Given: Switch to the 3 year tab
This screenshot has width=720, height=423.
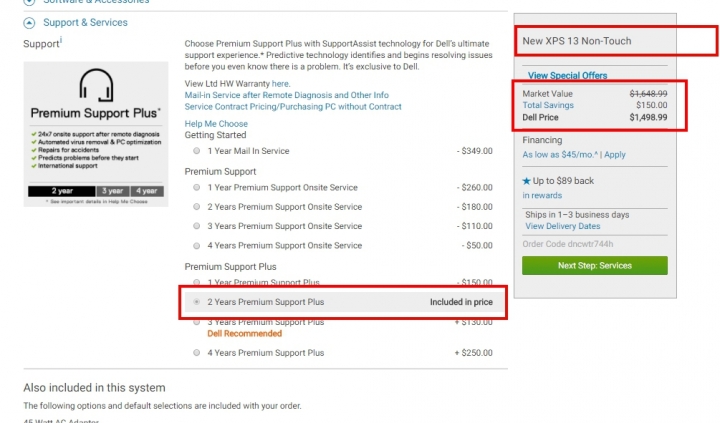Looking at the screenshot, I should 112,191.
